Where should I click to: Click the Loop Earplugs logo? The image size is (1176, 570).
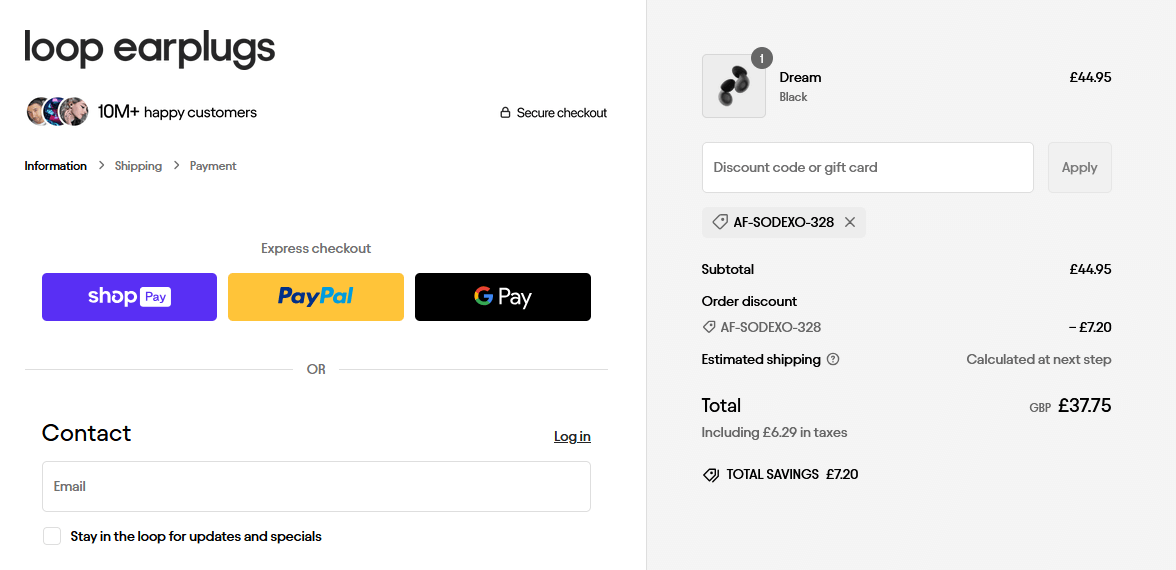pos(149,48)
